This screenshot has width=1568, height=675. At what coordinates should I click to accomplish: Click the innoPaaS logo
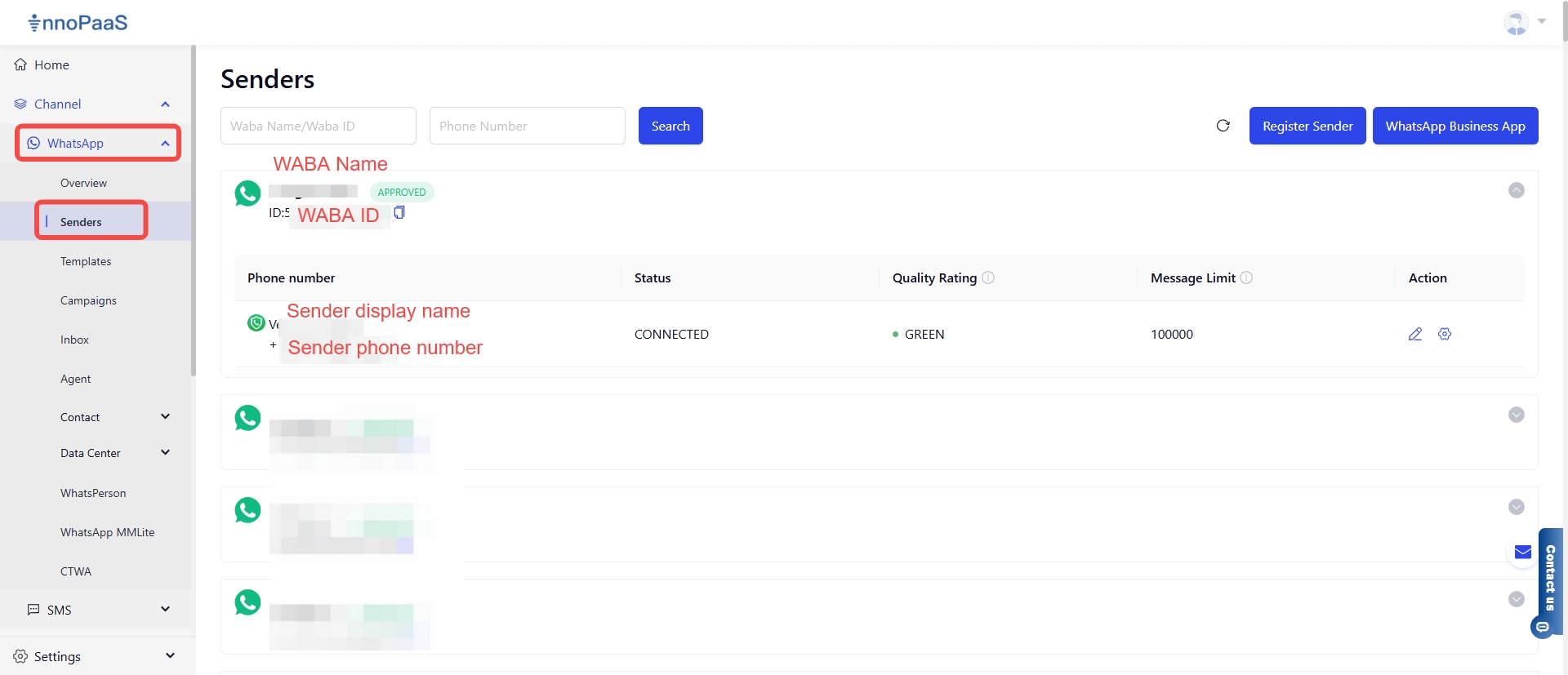pyautogui.click(x=78, y=22)
